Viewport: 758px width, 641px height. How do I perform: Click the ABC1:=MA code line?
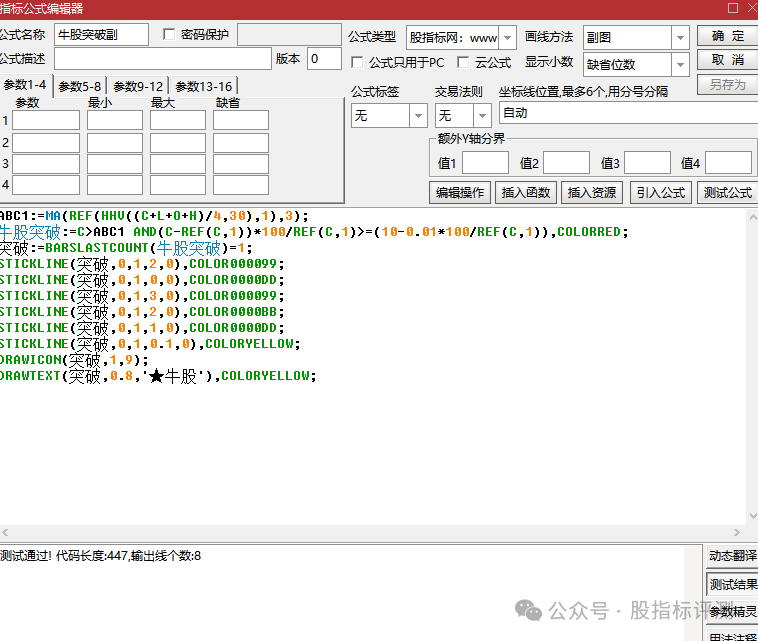click(154, 216)
